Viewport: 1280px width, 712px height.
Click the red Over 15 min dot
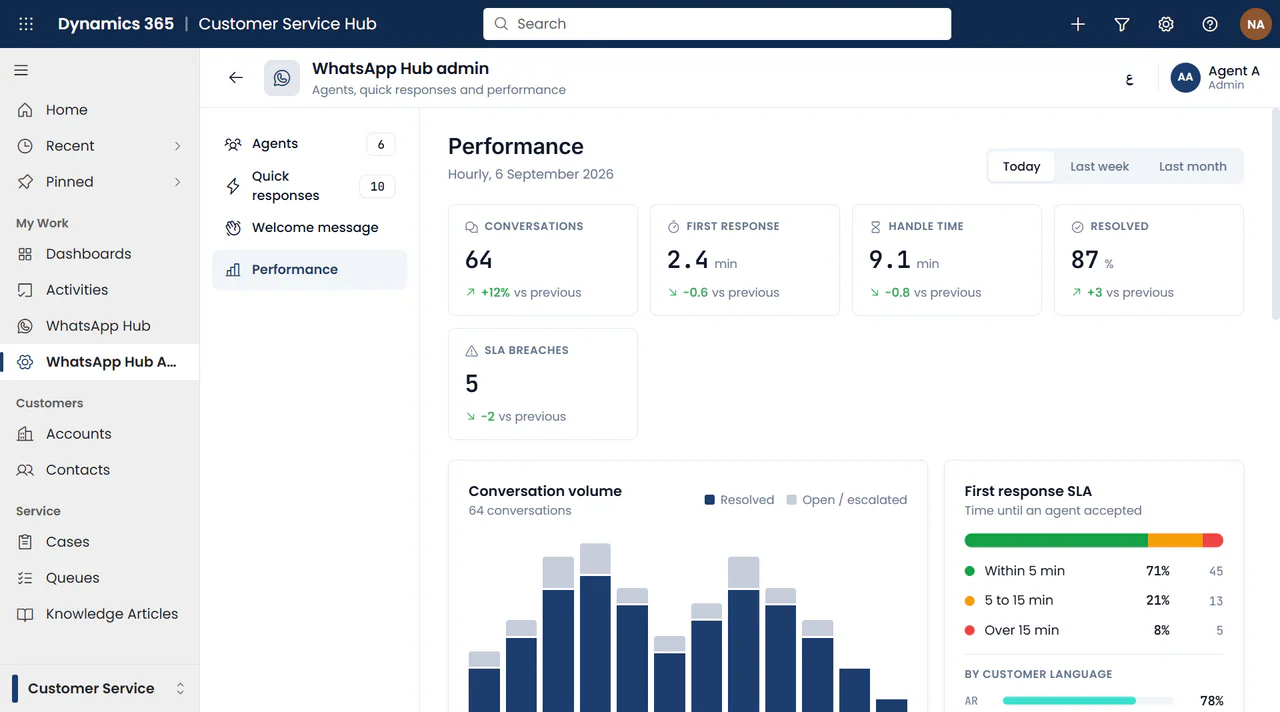[970, 631]
